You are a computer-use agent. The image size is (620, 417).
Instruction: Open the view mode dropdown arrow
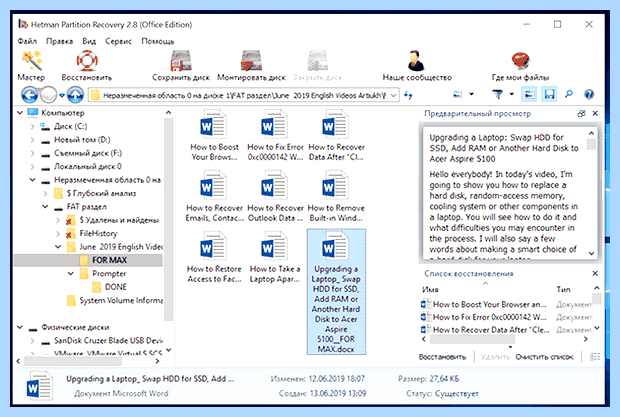[471, 94]
